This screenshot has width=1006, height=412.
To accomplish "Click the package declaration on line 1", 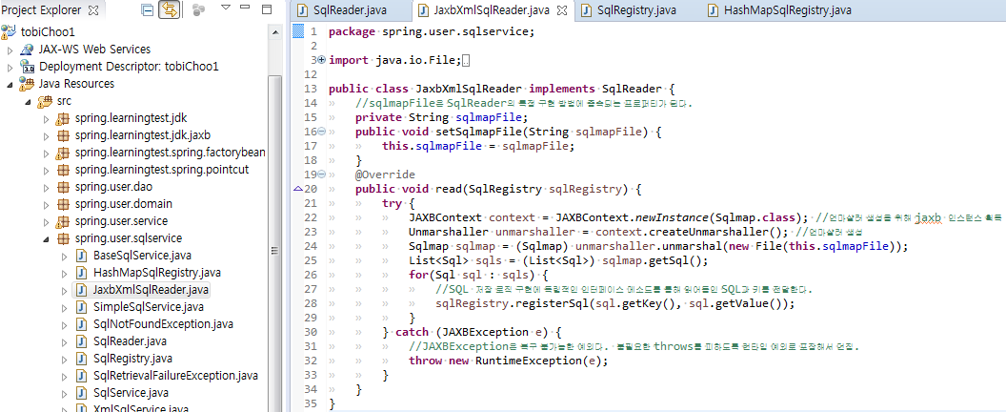I will [x=431, y=31].
